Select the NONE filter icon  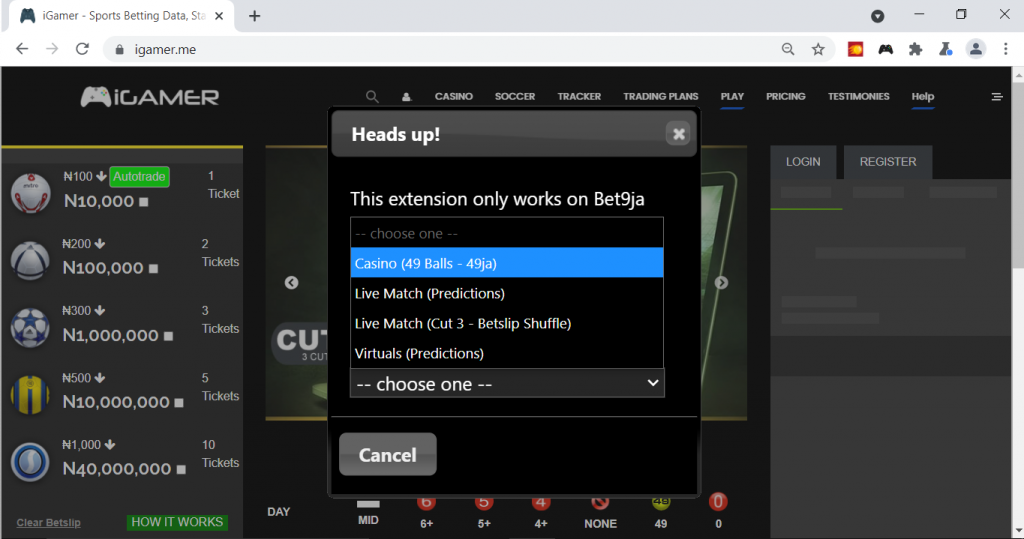click(600, 504)
